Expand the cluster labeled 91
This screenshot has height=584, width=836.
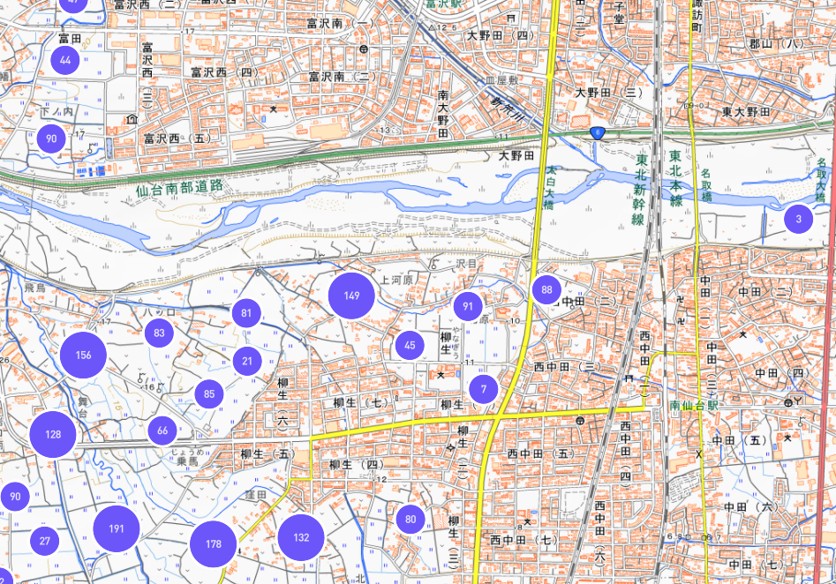(x=467, y=306)
